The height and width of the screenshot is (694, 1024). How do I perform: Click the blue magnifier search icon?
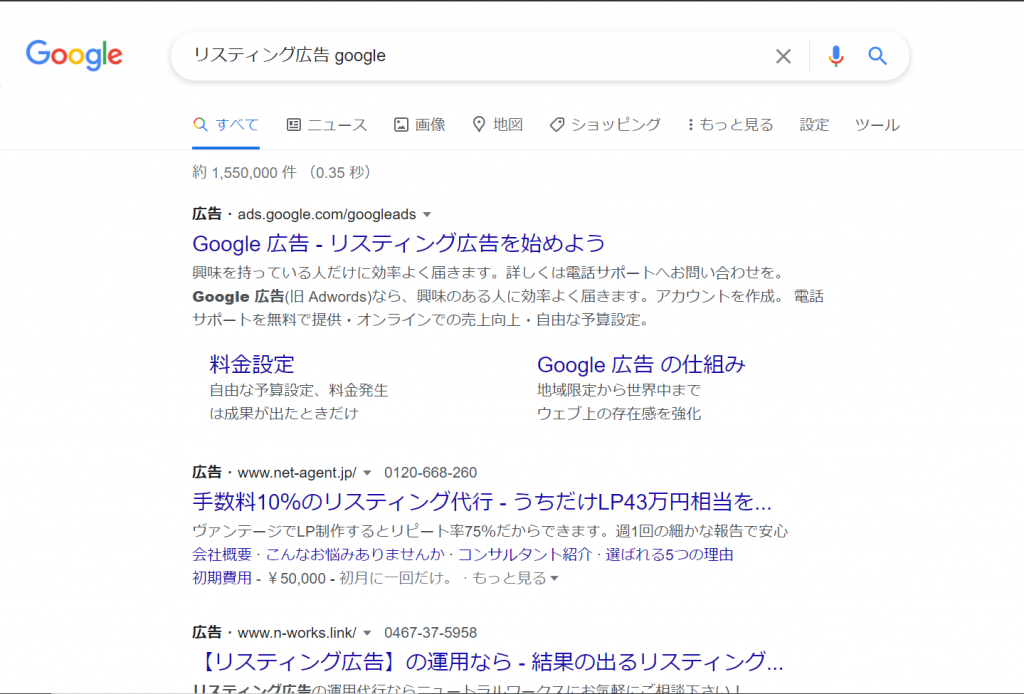coord(877,56)
